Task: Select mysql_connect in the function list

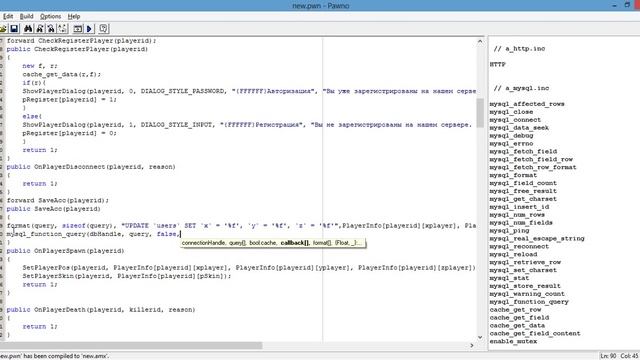Action: pyautogui.click(x=515, y=120)
